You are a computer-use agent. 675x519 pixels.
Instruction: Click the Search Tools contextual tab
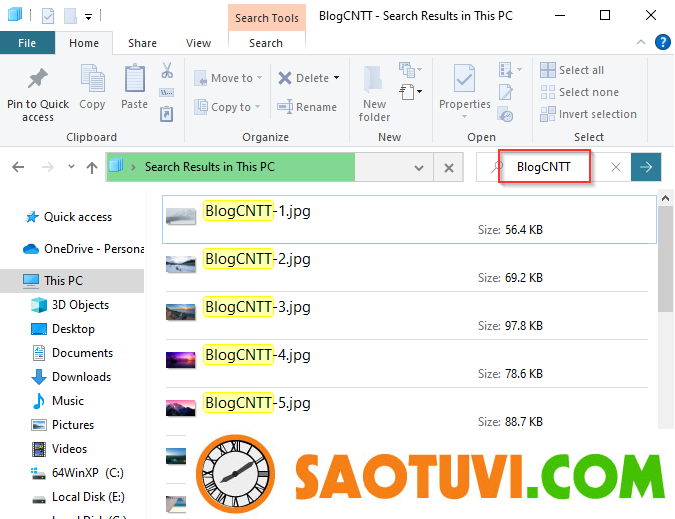click(x=267, y=18)
